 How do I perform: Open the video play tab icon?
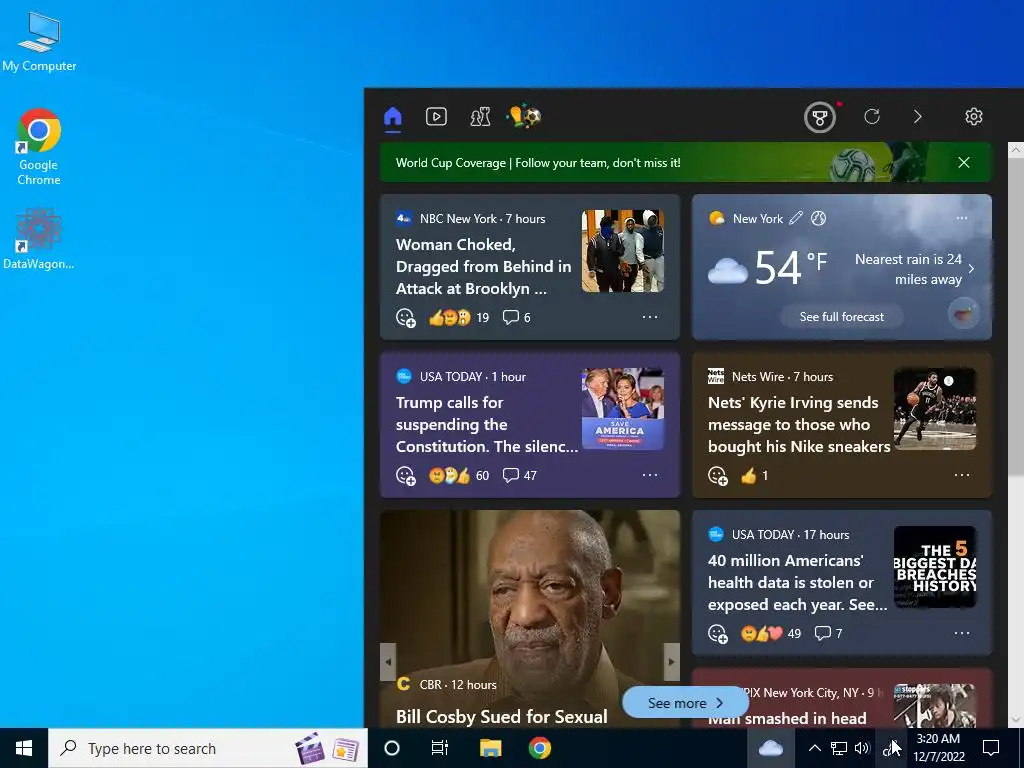pos(436,117)
